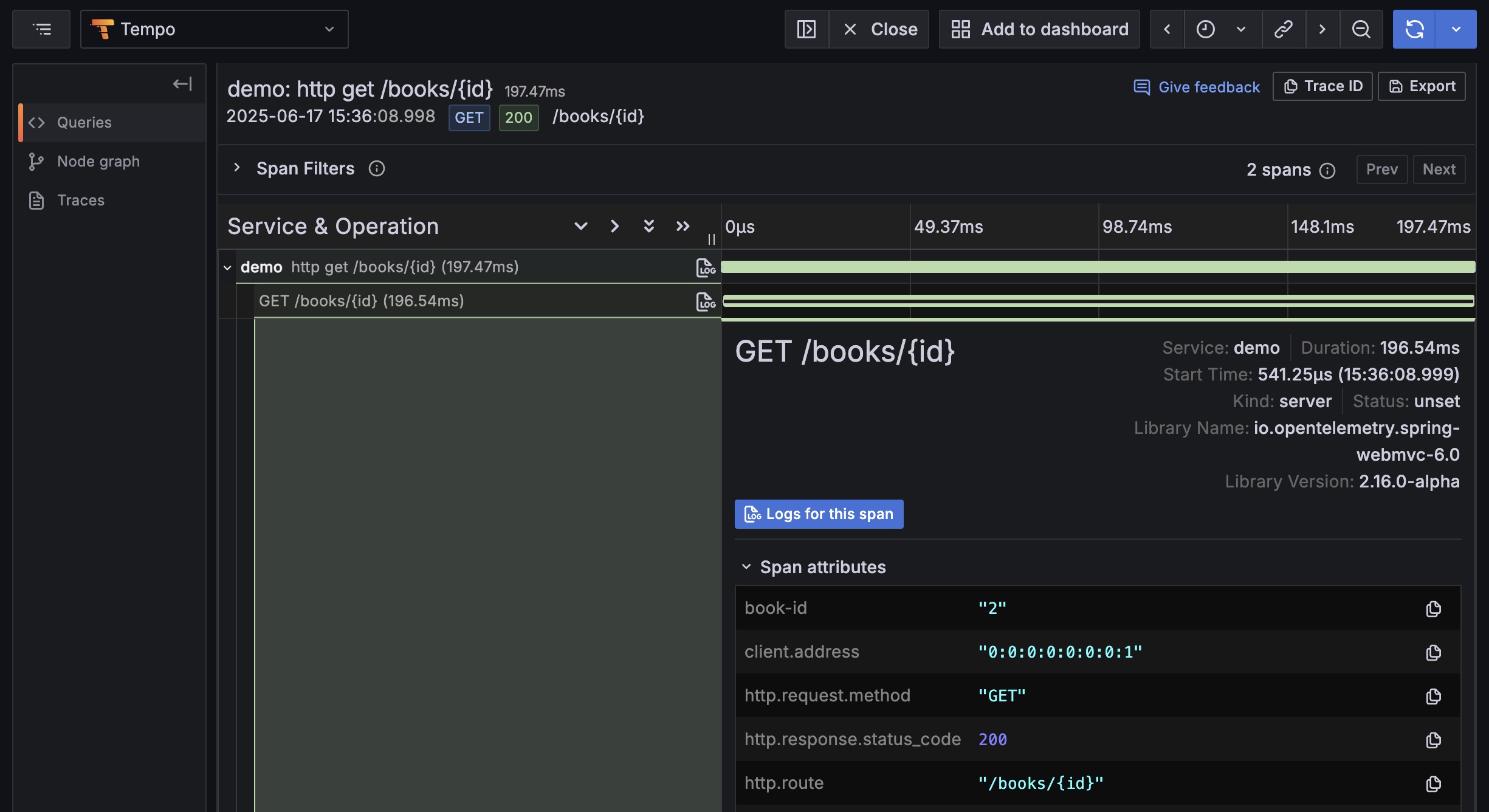The width and height of the screenshot is (1489, 812).
Task: Select Traces in the sidebar
Action: (x=80, y=201)
